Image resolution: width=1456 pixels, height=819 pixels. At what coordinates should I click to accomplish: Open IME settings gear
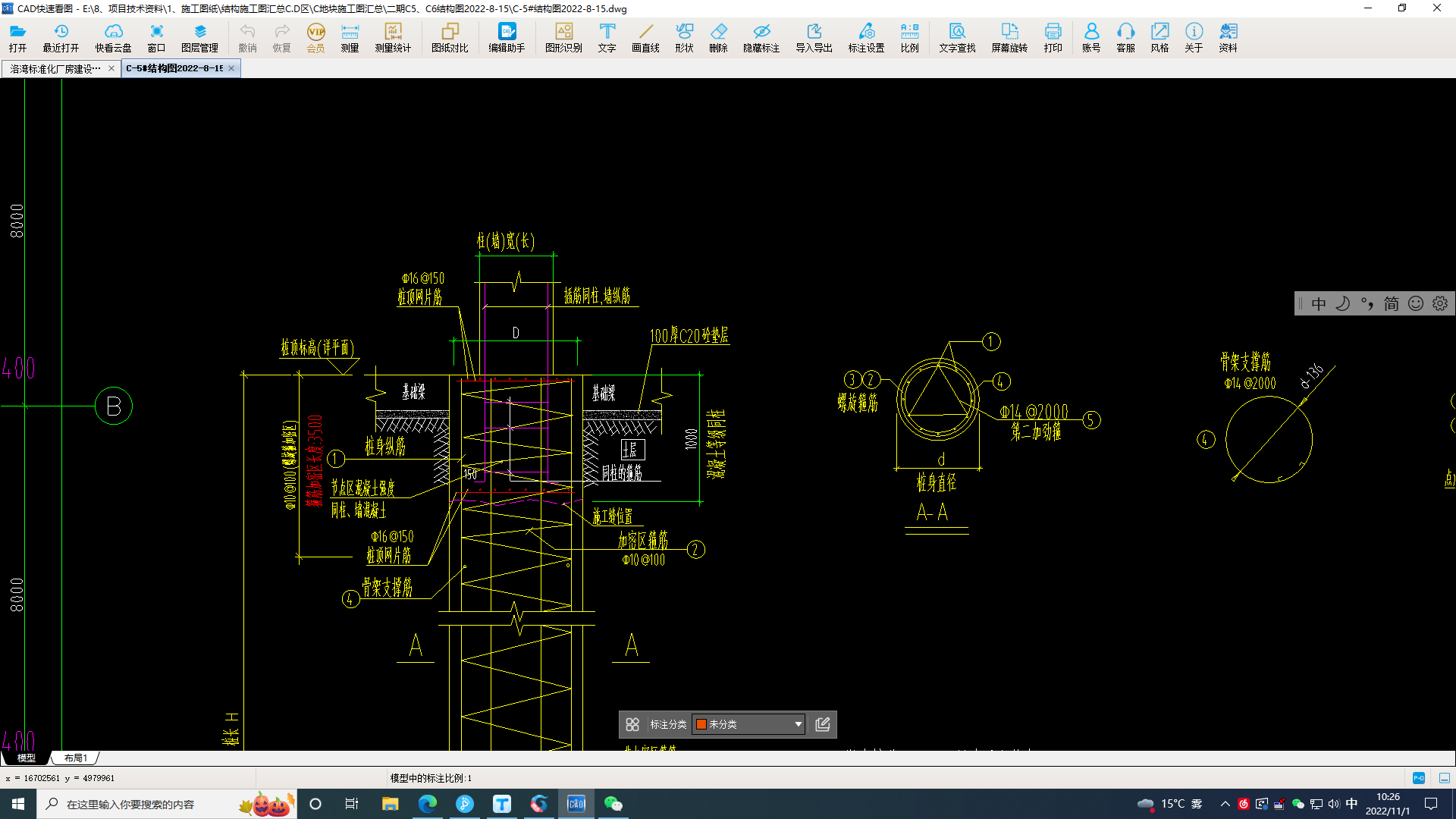[1439, 304]
